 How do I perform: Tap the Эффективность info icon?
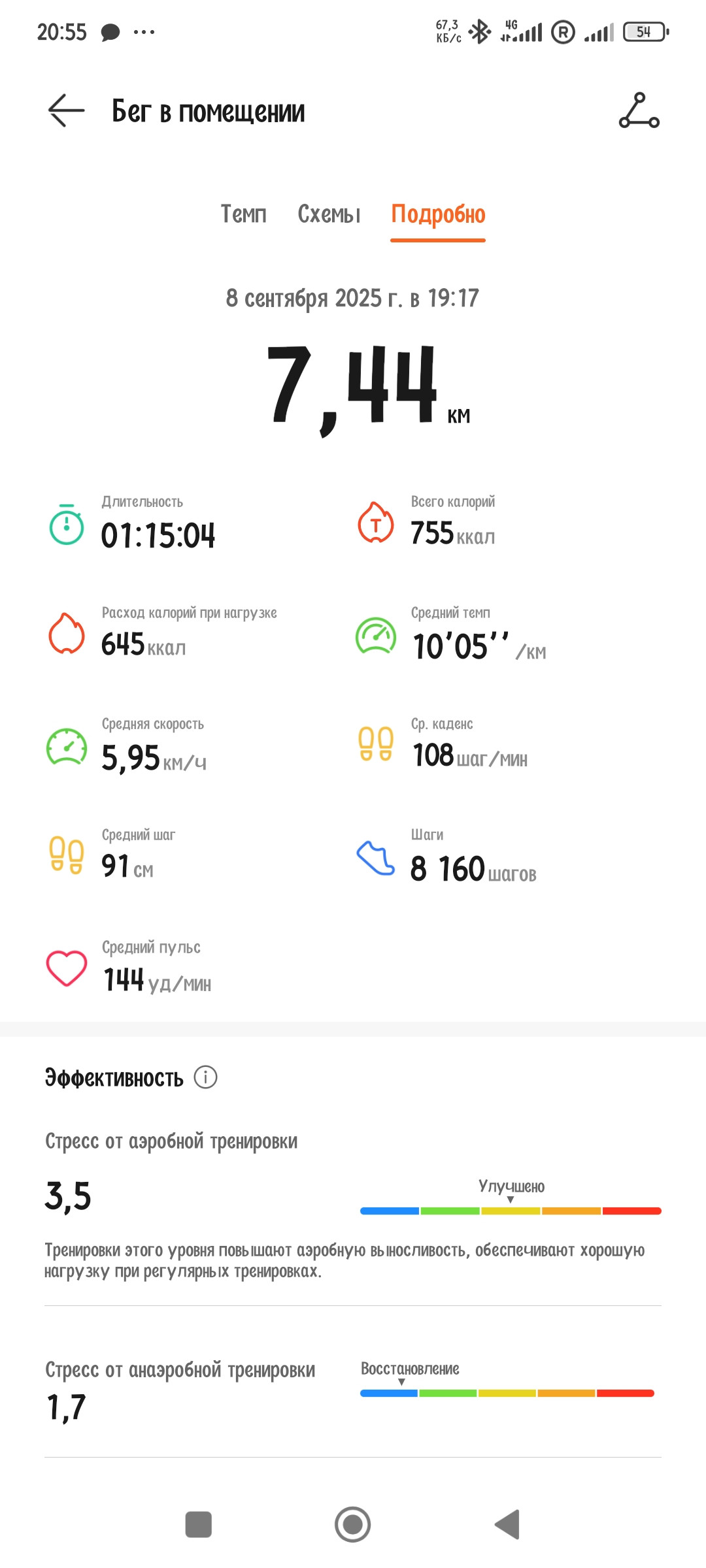click(x=205, y=1077)
